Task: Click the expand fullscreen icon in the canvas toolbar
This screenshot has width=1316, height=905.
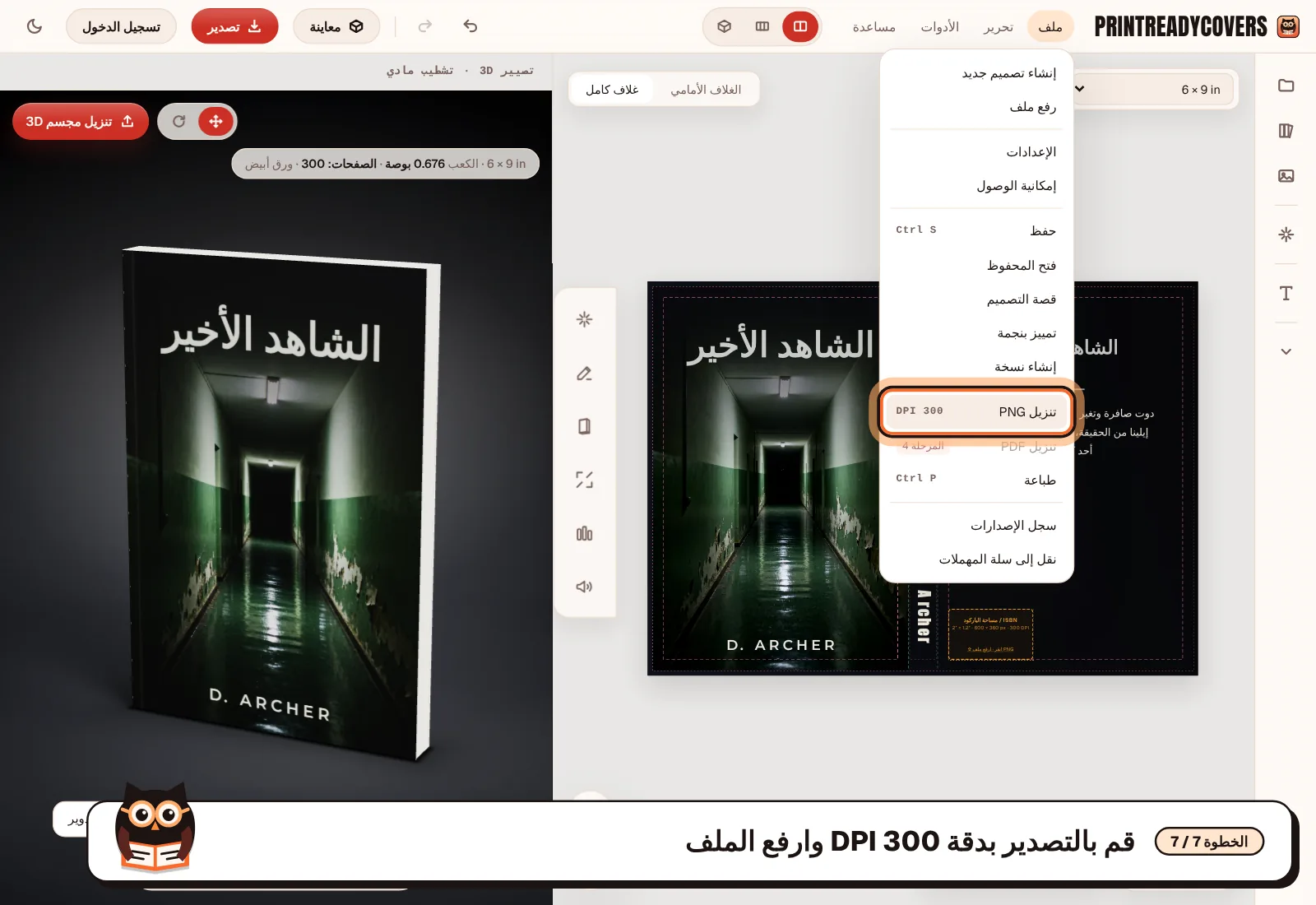Action: (585, 480)
